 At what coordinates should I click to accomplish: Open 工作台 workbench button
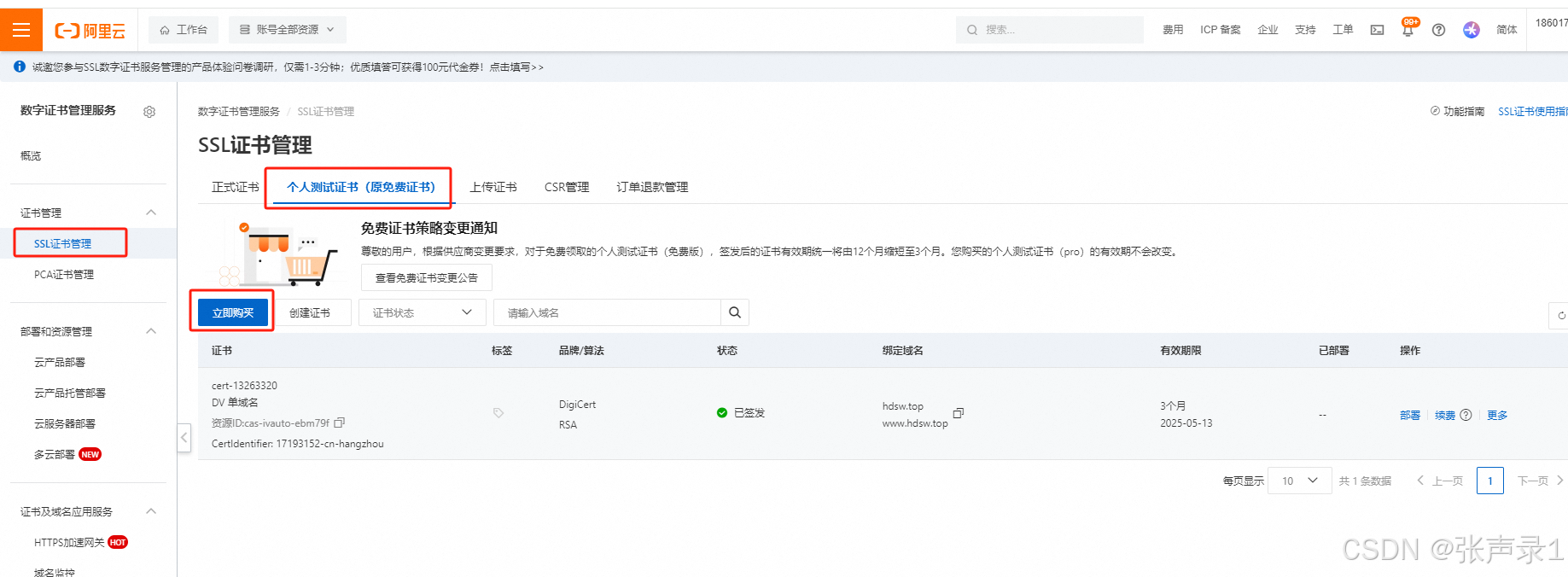(x=184, y=30)
